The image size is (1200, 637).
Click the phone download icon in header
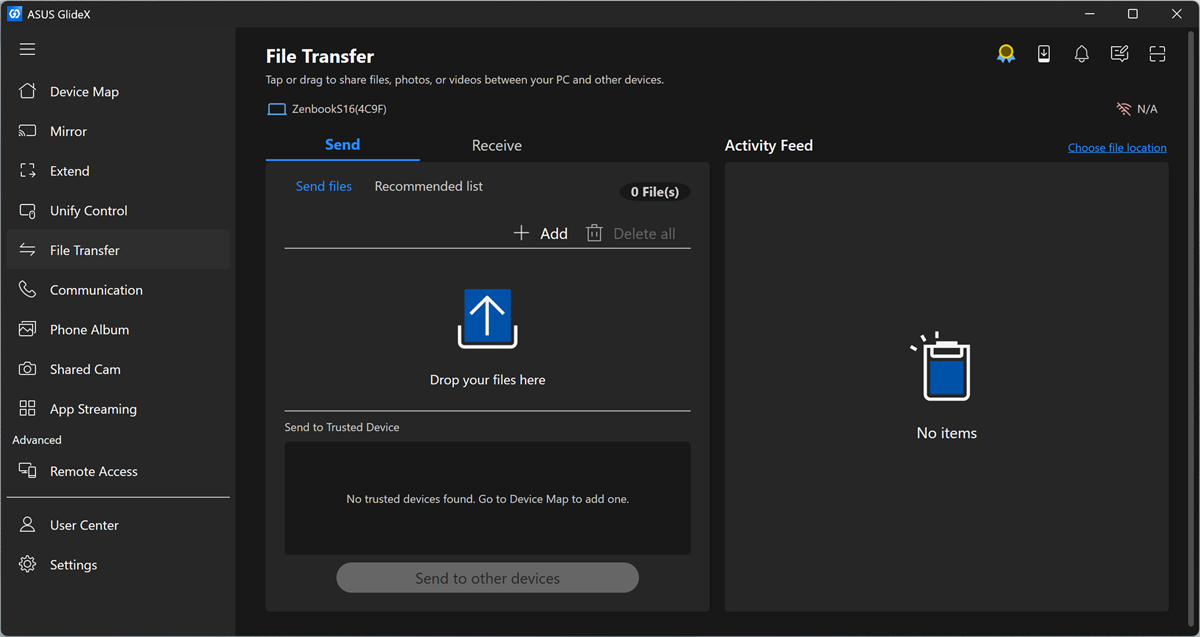[1044, 55]
